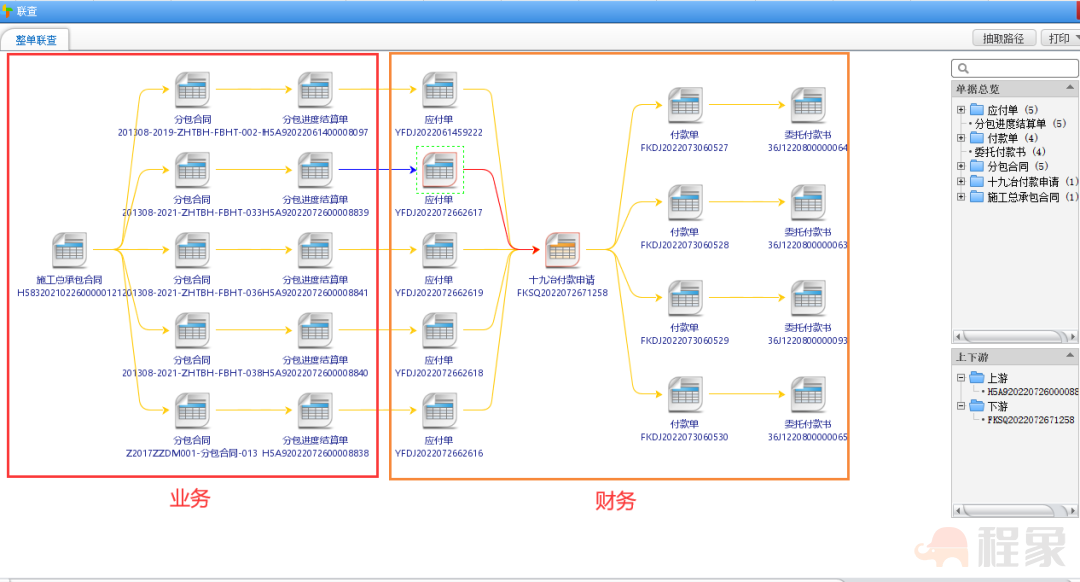Click 分包合同 icon for 201308-2021-ZHTBH-FBHT-033

click(192, 170)
